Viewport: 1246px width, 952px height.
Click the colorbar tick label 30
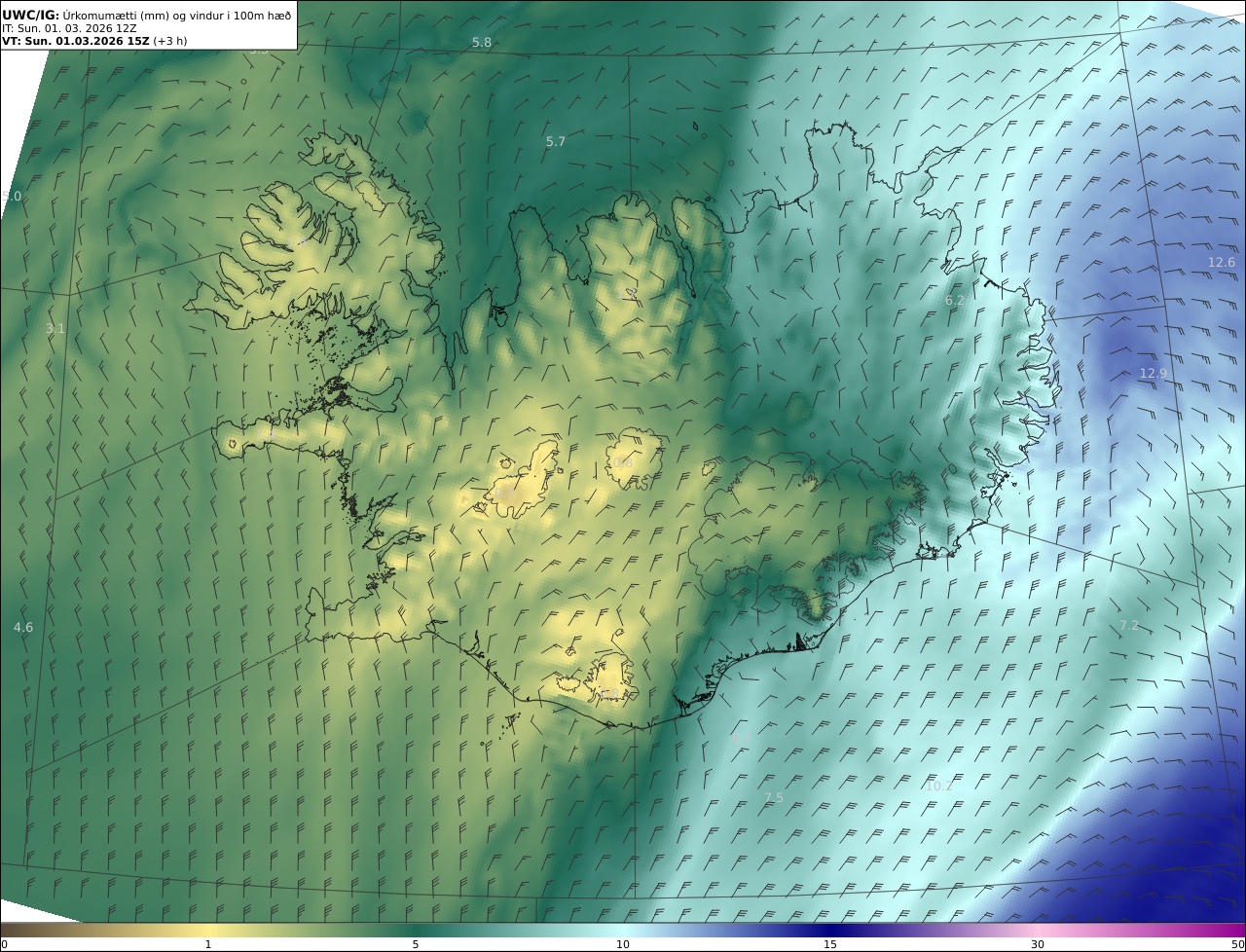coord(1038,944)
